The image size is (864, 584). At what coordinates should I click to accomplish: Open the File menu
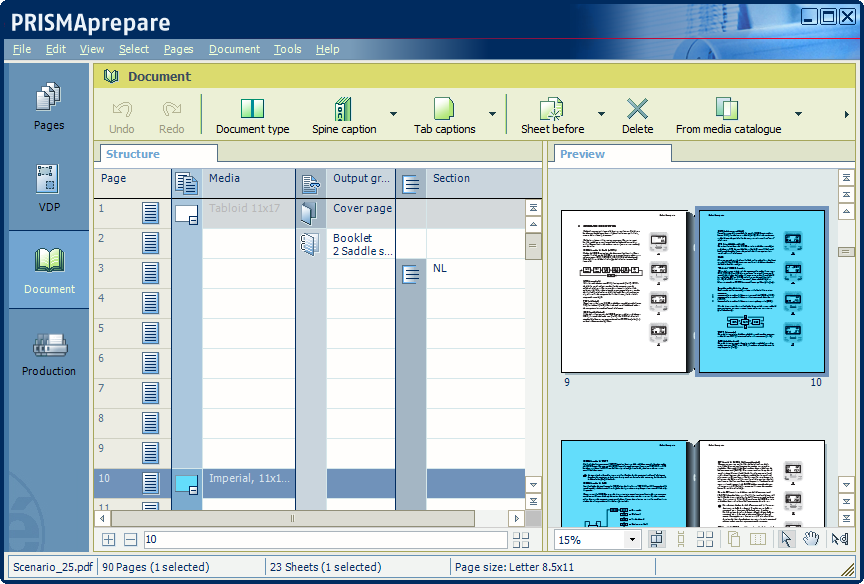[x=22, y=49]
